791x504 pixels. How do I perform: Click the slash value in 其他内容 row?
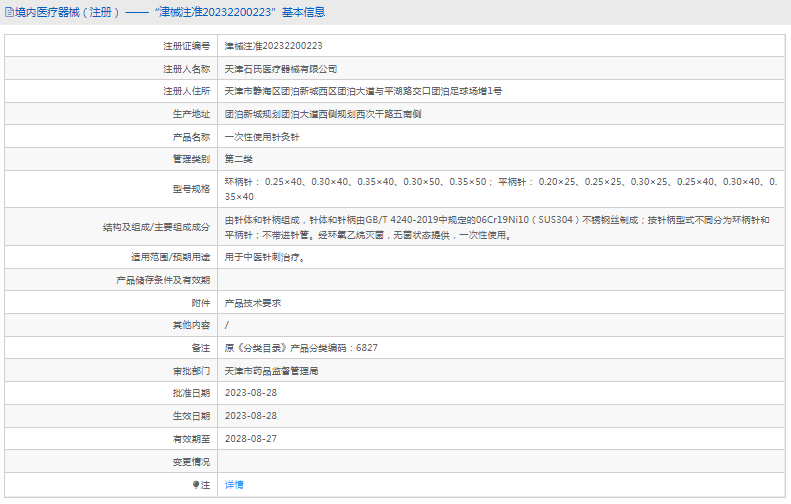(x=227, y=325)
